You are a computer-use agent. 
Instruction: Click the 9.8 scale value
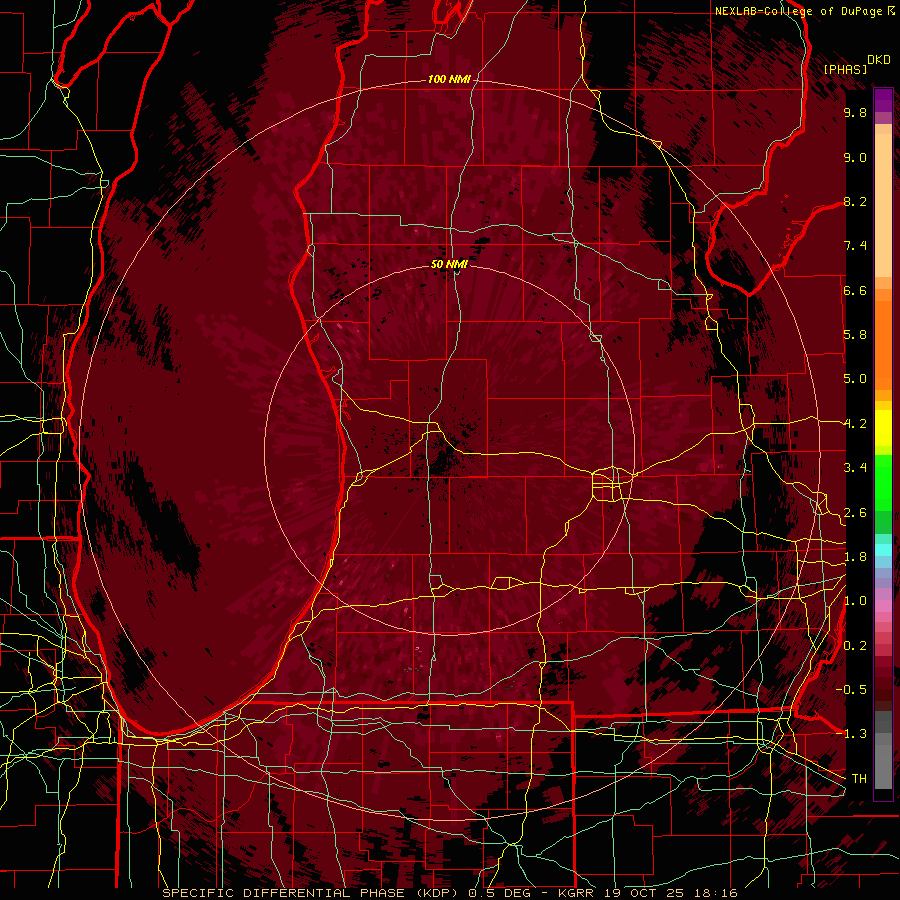tap(855, 113)
